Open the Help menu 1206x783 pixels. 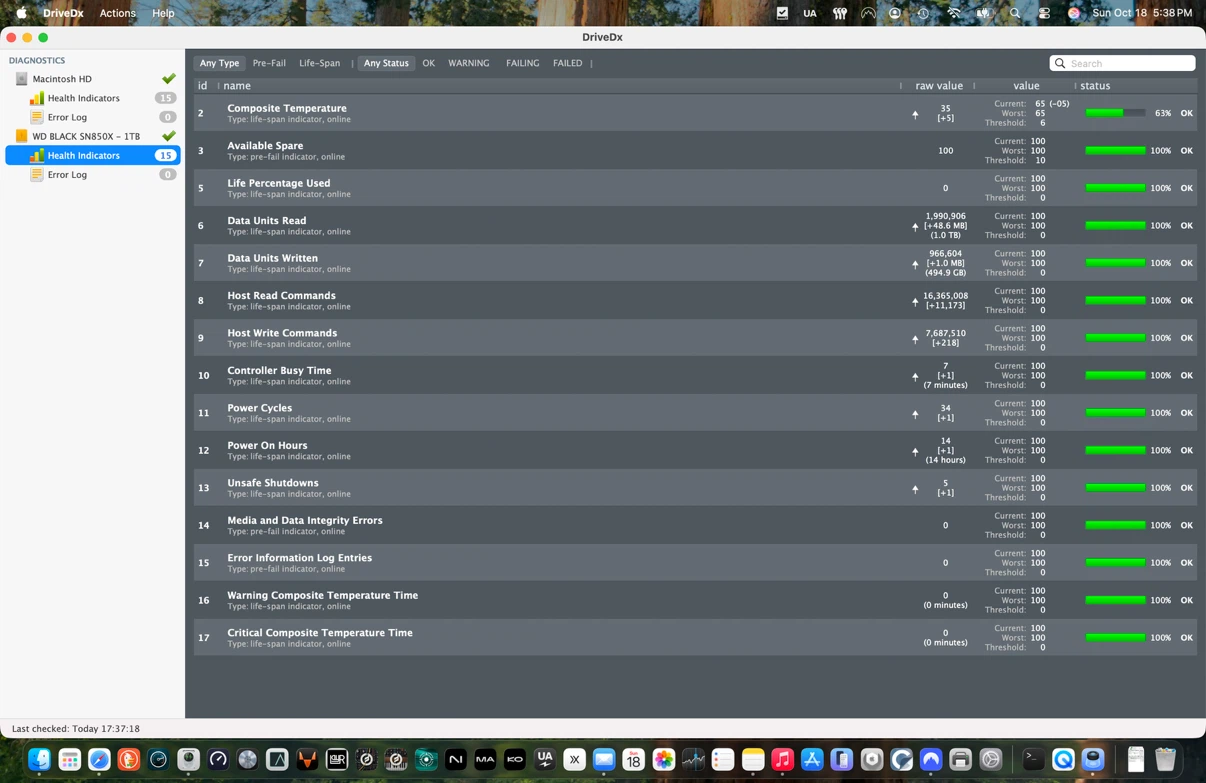click(x=163, y=13)
